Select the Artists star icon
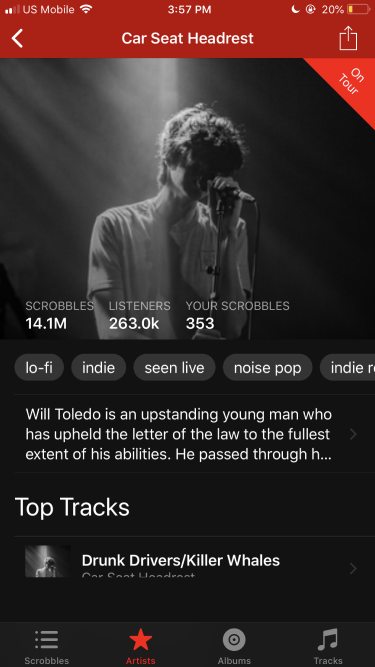The height and width of the screenshot is (667, 375). (x=140, y=640)
